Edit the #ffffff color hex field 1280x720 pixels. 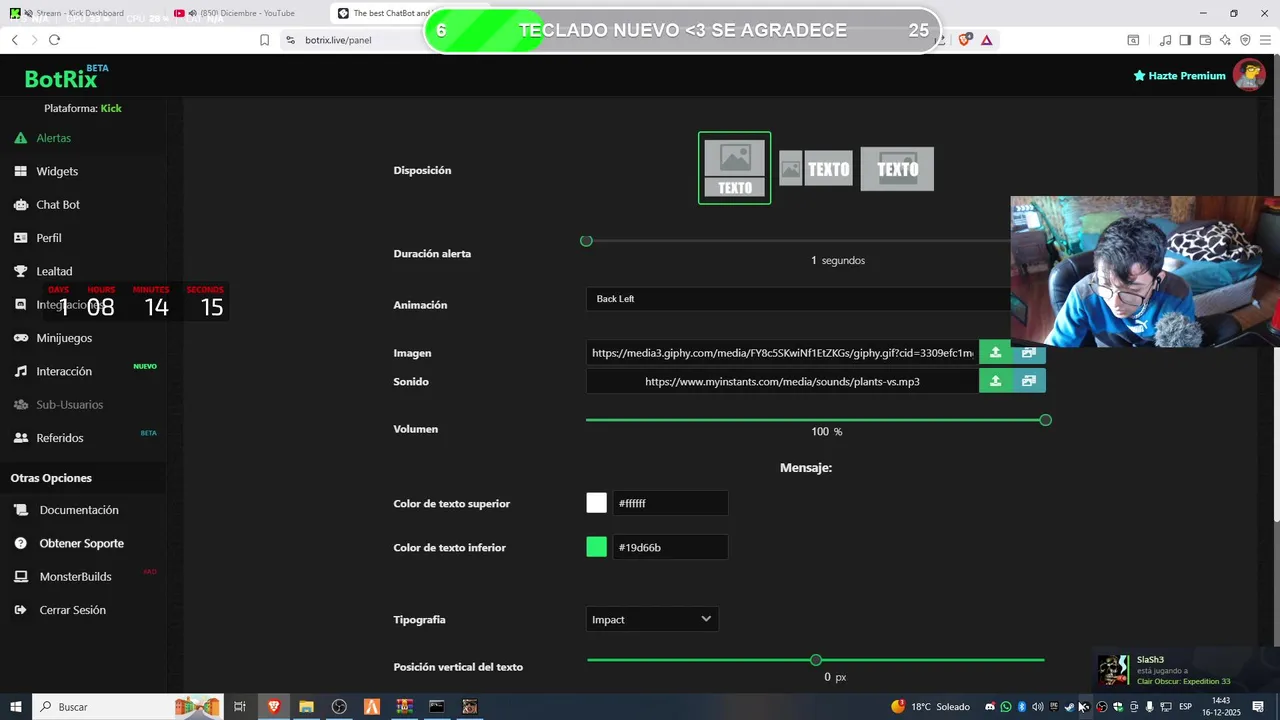pos(670,503)
